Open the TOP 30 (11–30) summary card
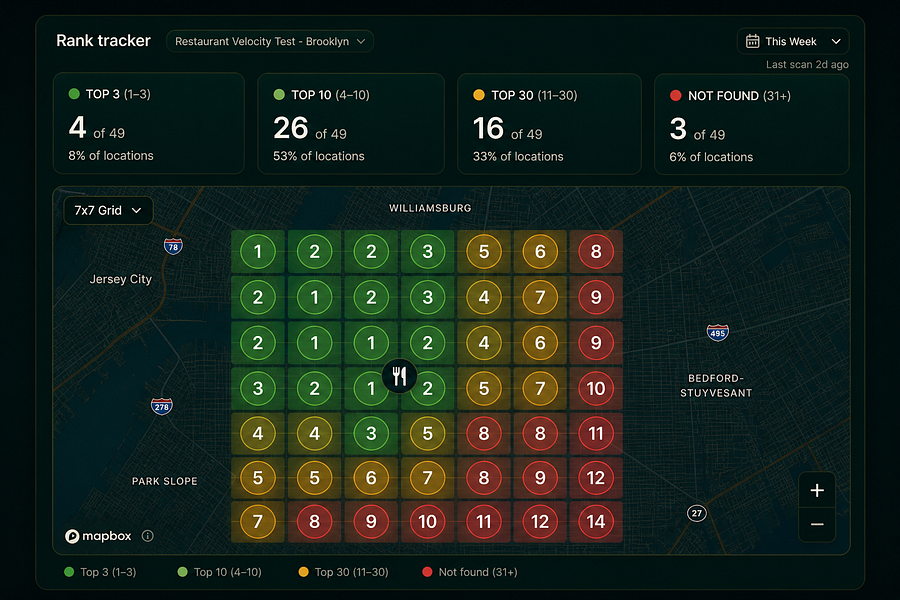 coord(549,124)
